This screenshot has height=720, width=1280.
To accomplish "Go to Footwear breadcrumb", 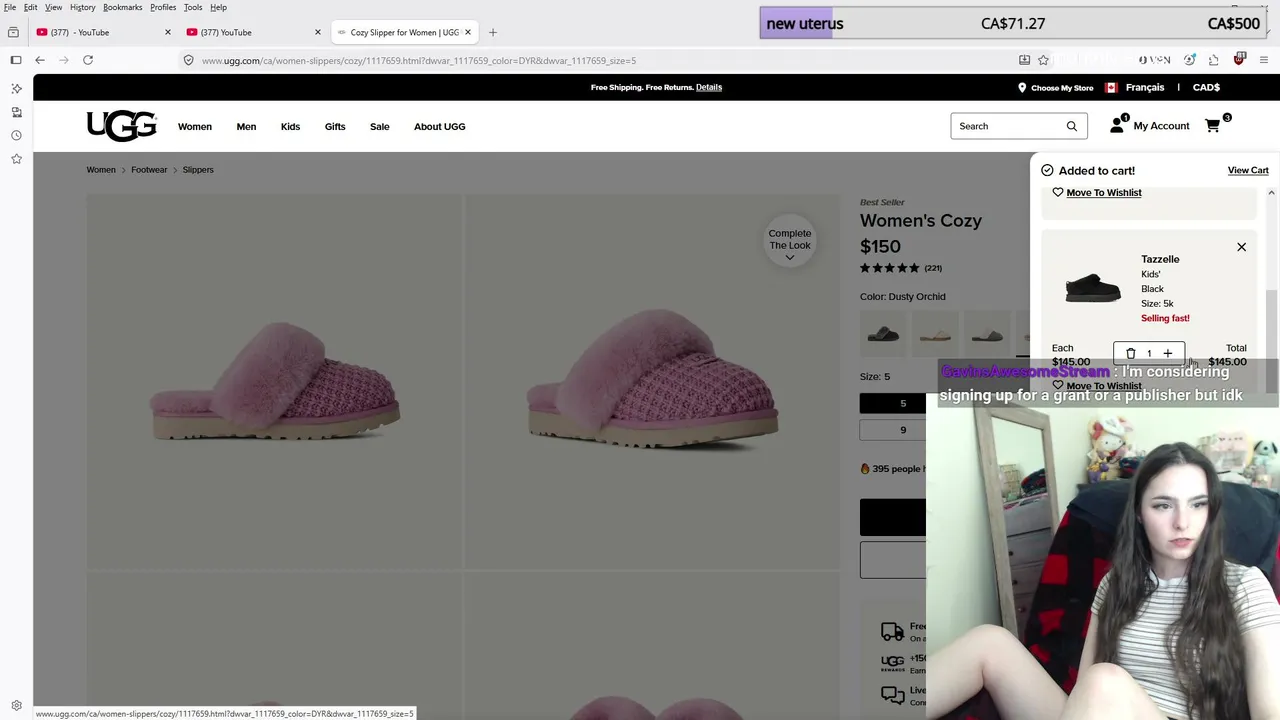I will pyautogui.click(x=149, y=170).
